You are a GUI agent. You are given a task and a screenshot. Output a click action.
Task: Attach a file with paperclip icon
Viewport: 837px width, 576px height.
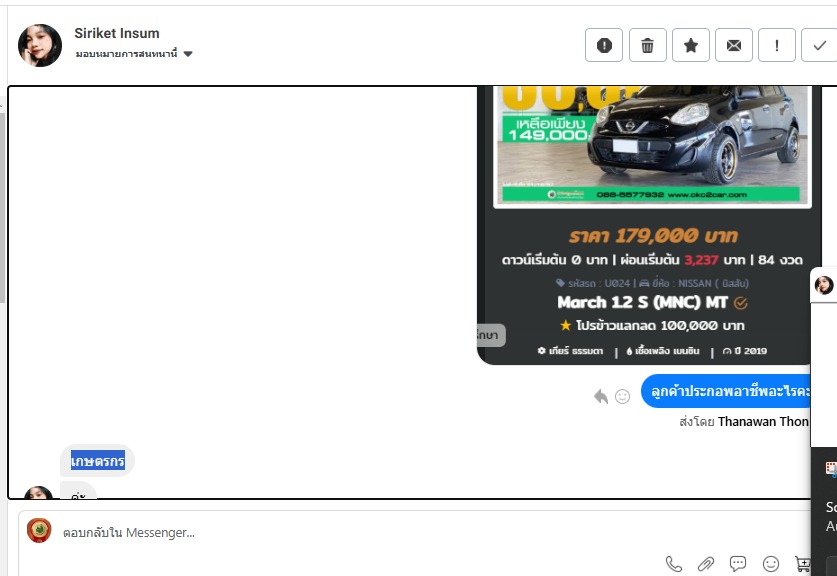point(706,564)
